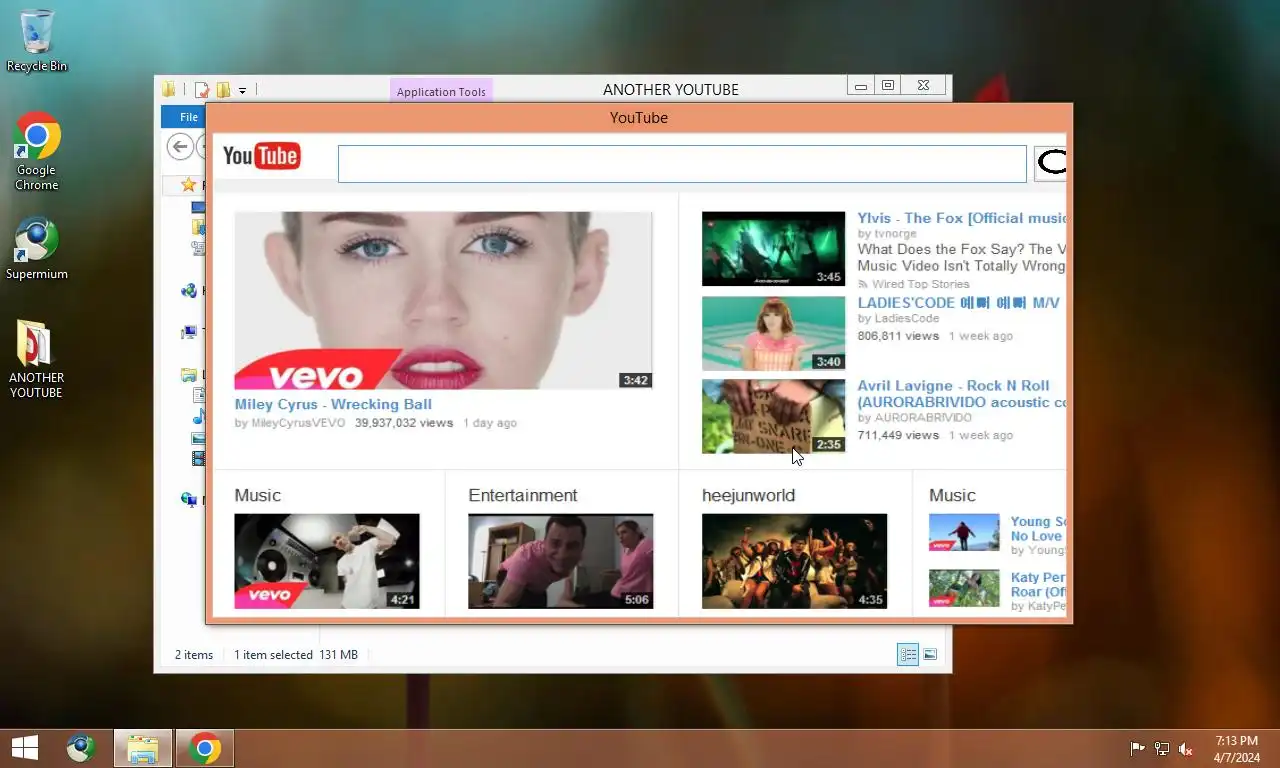The image size is (1280, 768).
Task: Click the Chrome taskbar icon
Action: click(205, 748)
